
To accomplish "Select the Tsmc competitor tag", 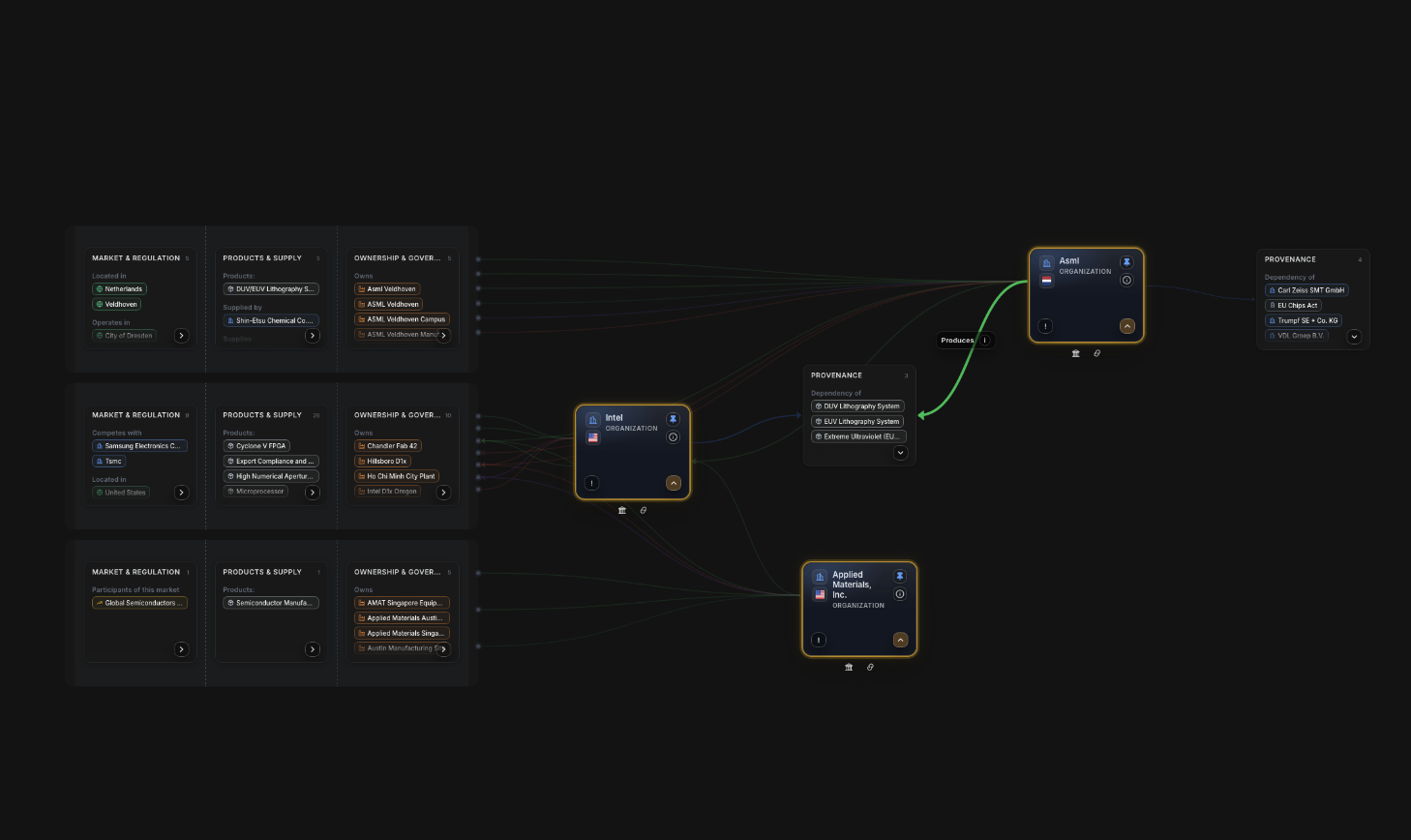I will (108, 461).
